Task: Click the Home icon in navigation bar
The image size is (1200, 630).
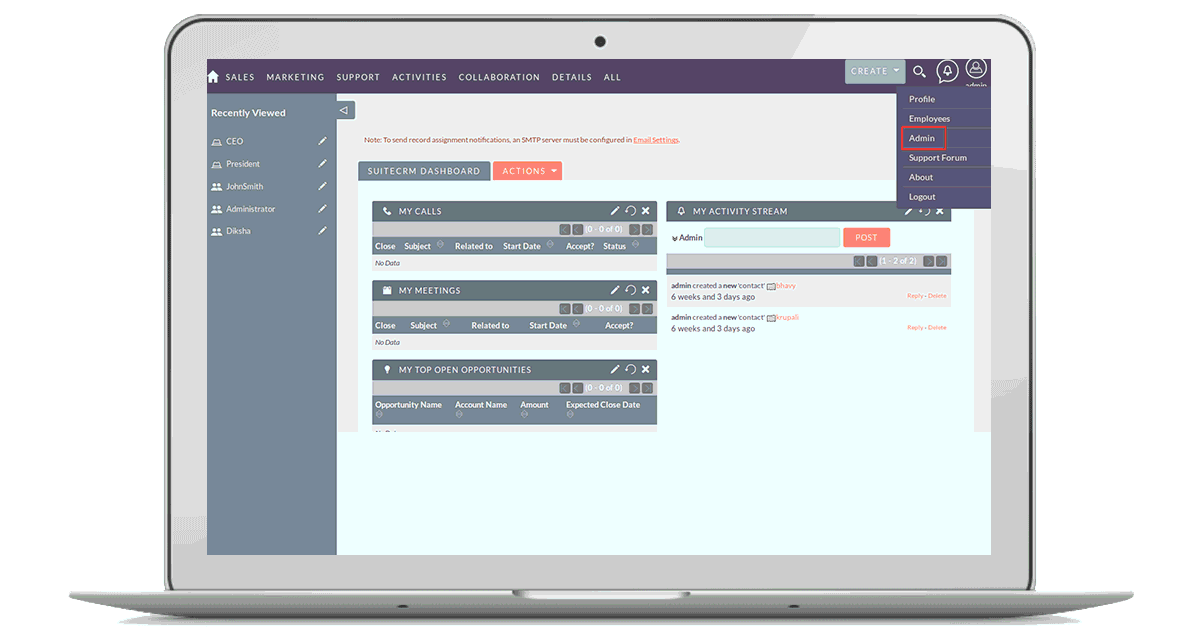Action: point(213,77)
